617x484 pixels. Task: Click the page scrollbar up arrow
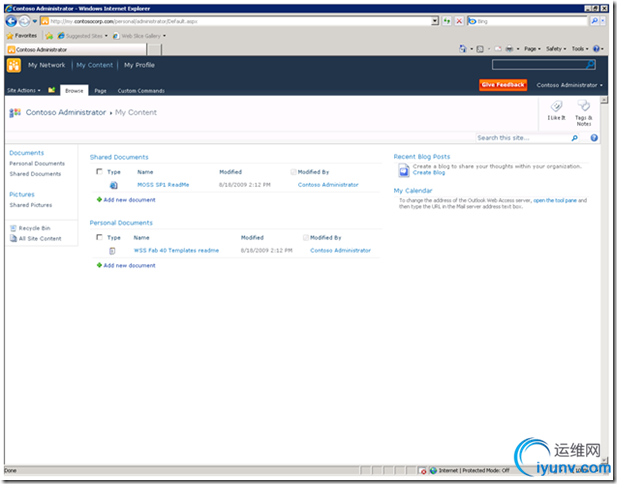(x=604, y=100)
